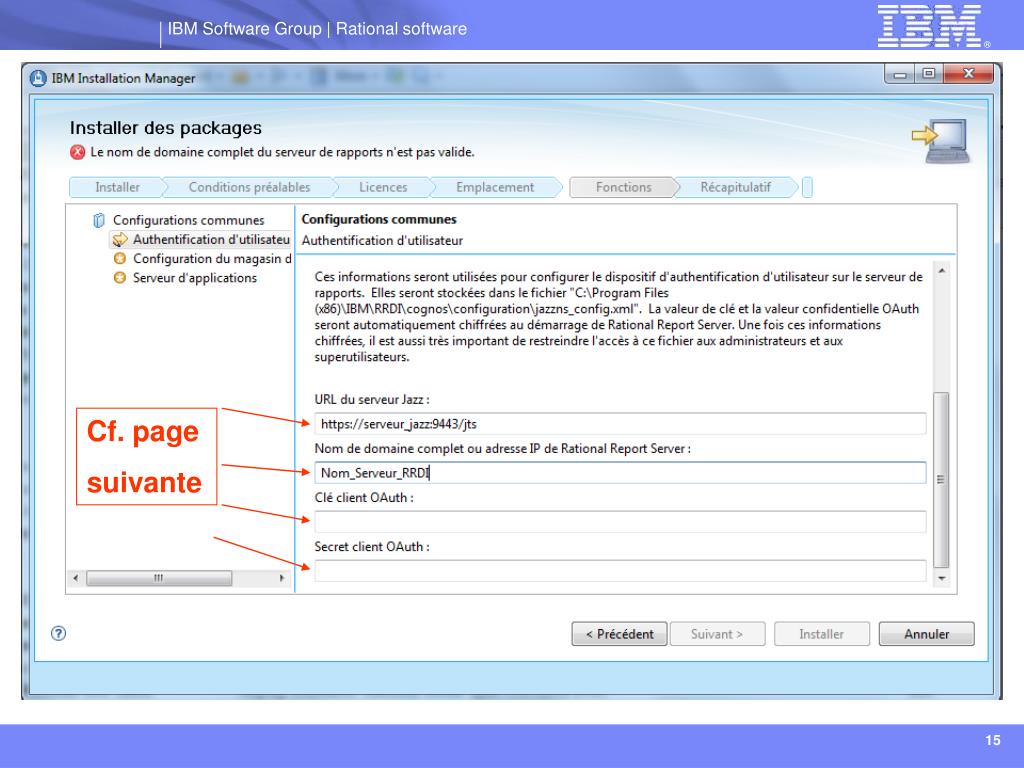Click the Configurations communes book icon
The image size is (1024, 768).
(x=99, y=220)
